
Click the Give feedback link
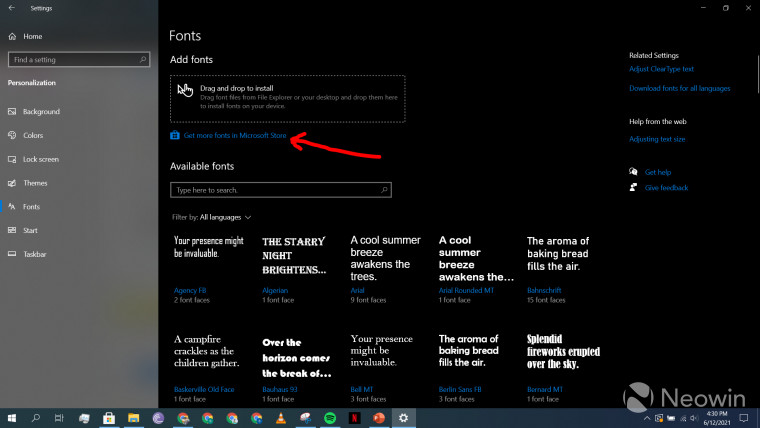666,188
